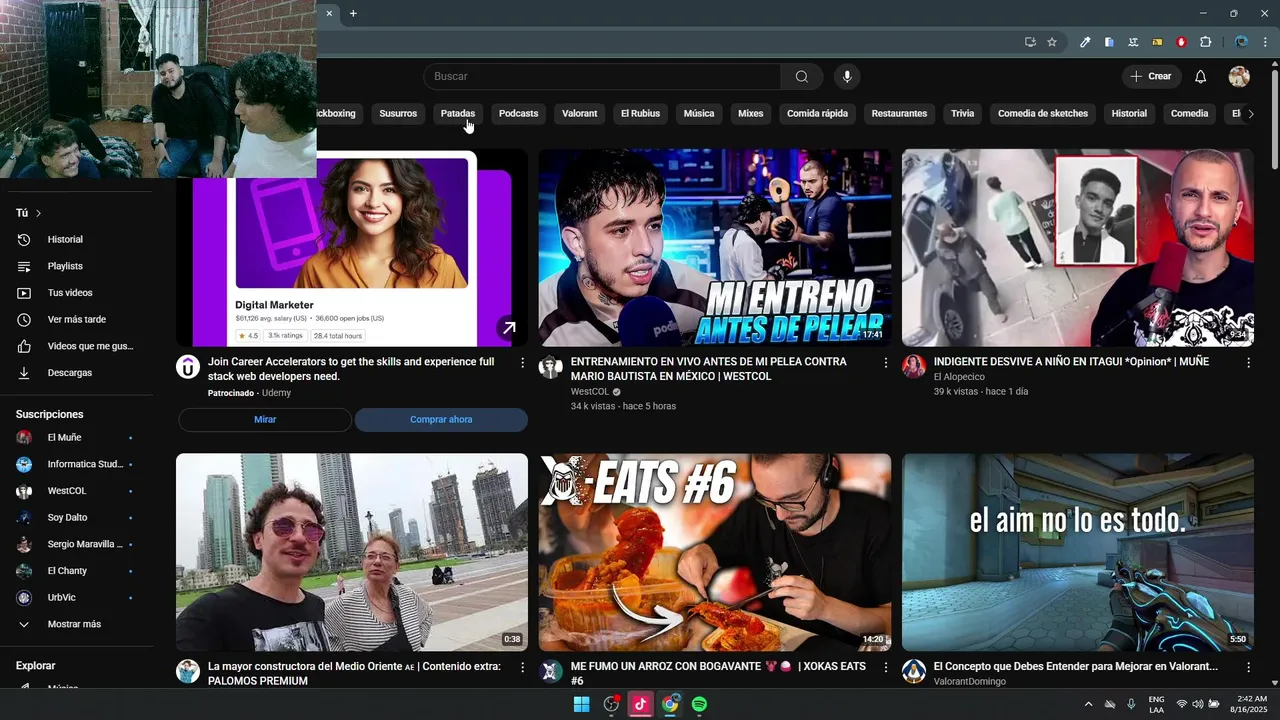Open Windows Start menu
This screenshot has height=720, width=1280.
click(x=581, y=704)
